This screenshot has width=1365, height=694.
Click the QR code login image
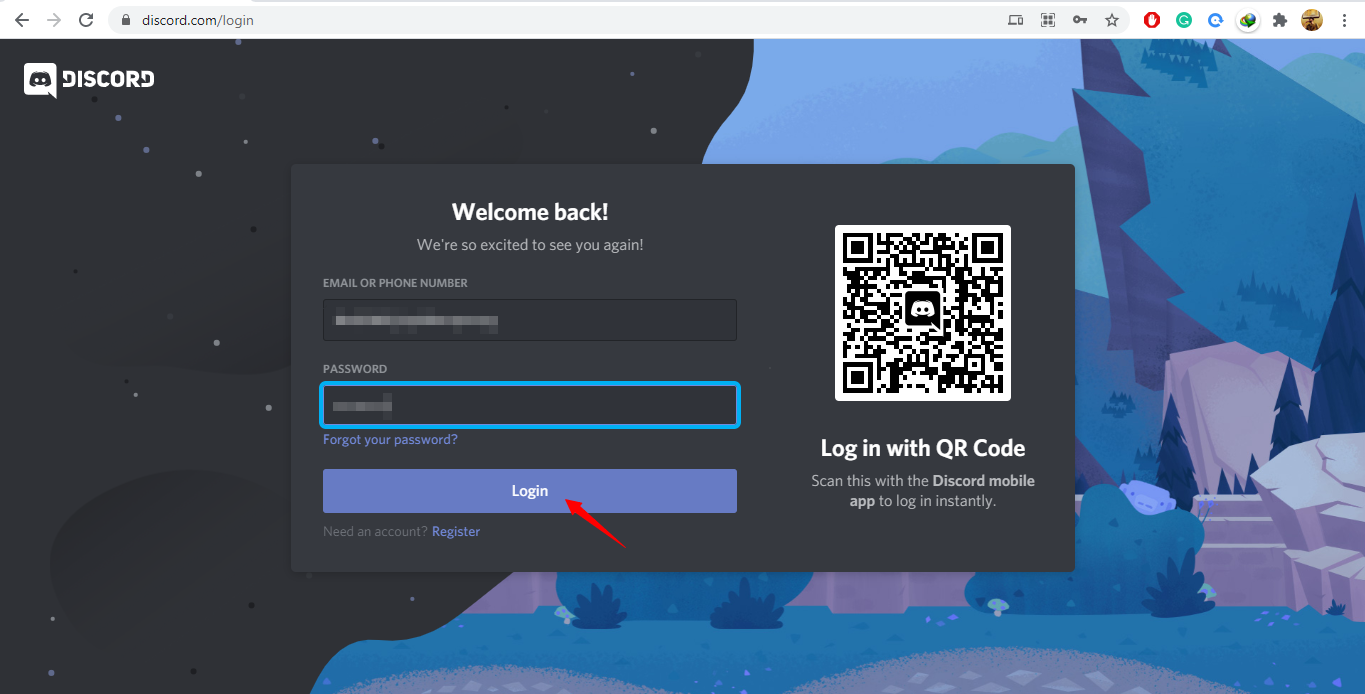click(x=922, y=312)
